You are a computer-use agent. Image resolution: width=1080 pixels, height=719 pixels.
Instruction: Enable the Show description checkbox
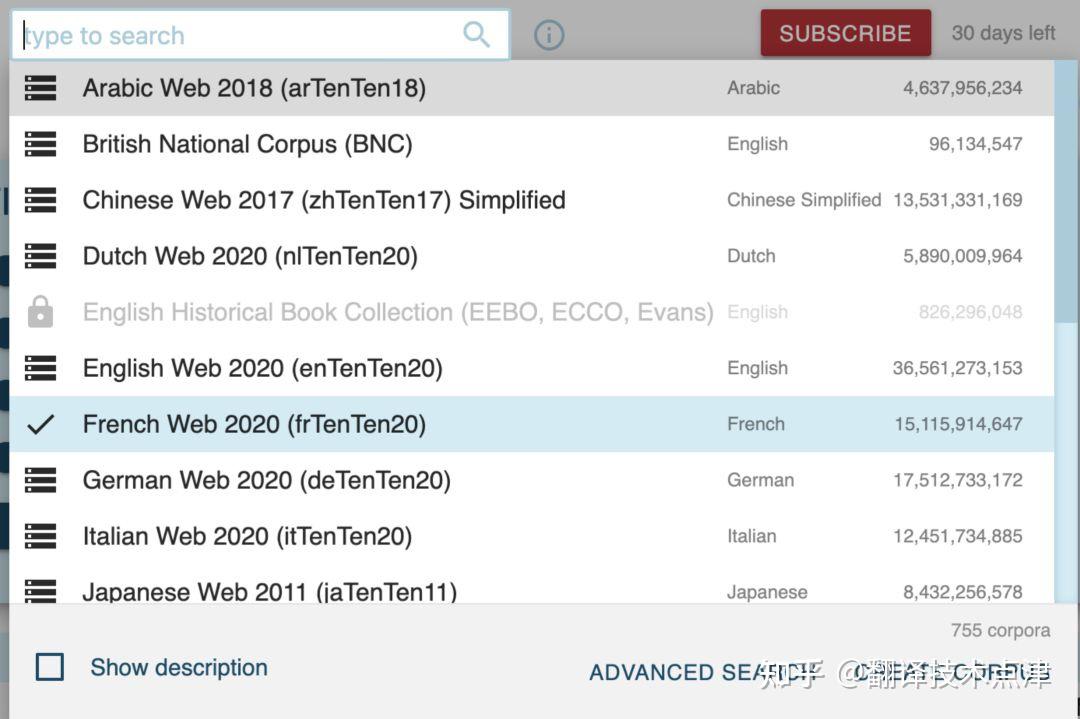click(x=50, y=667)
